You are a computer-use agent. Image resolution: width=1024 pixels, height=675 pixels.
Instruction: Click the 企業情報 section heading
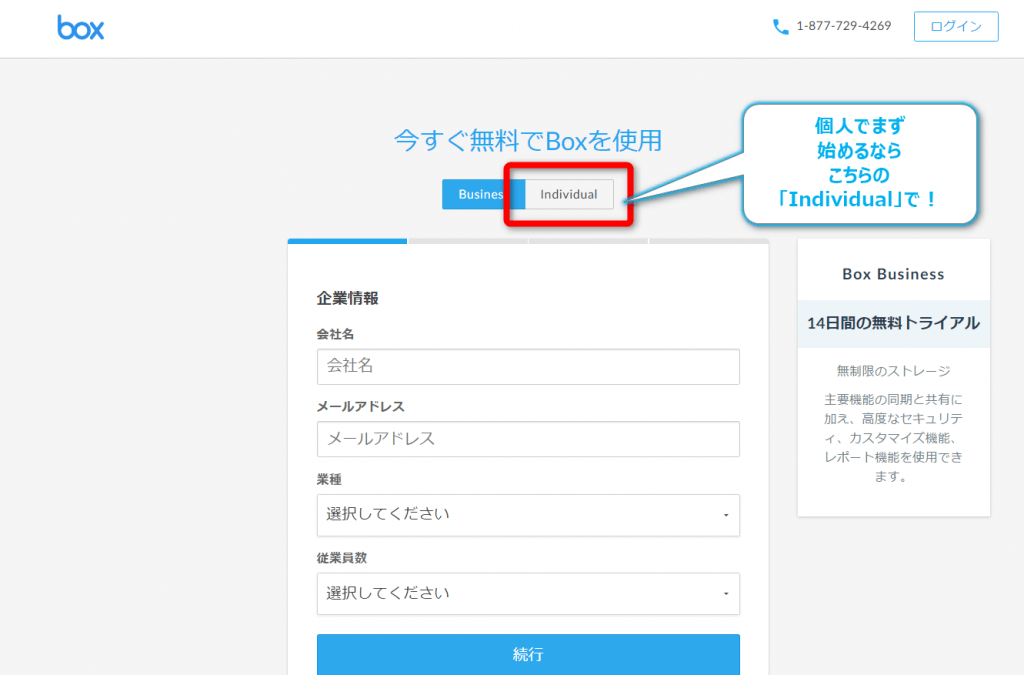347,298
